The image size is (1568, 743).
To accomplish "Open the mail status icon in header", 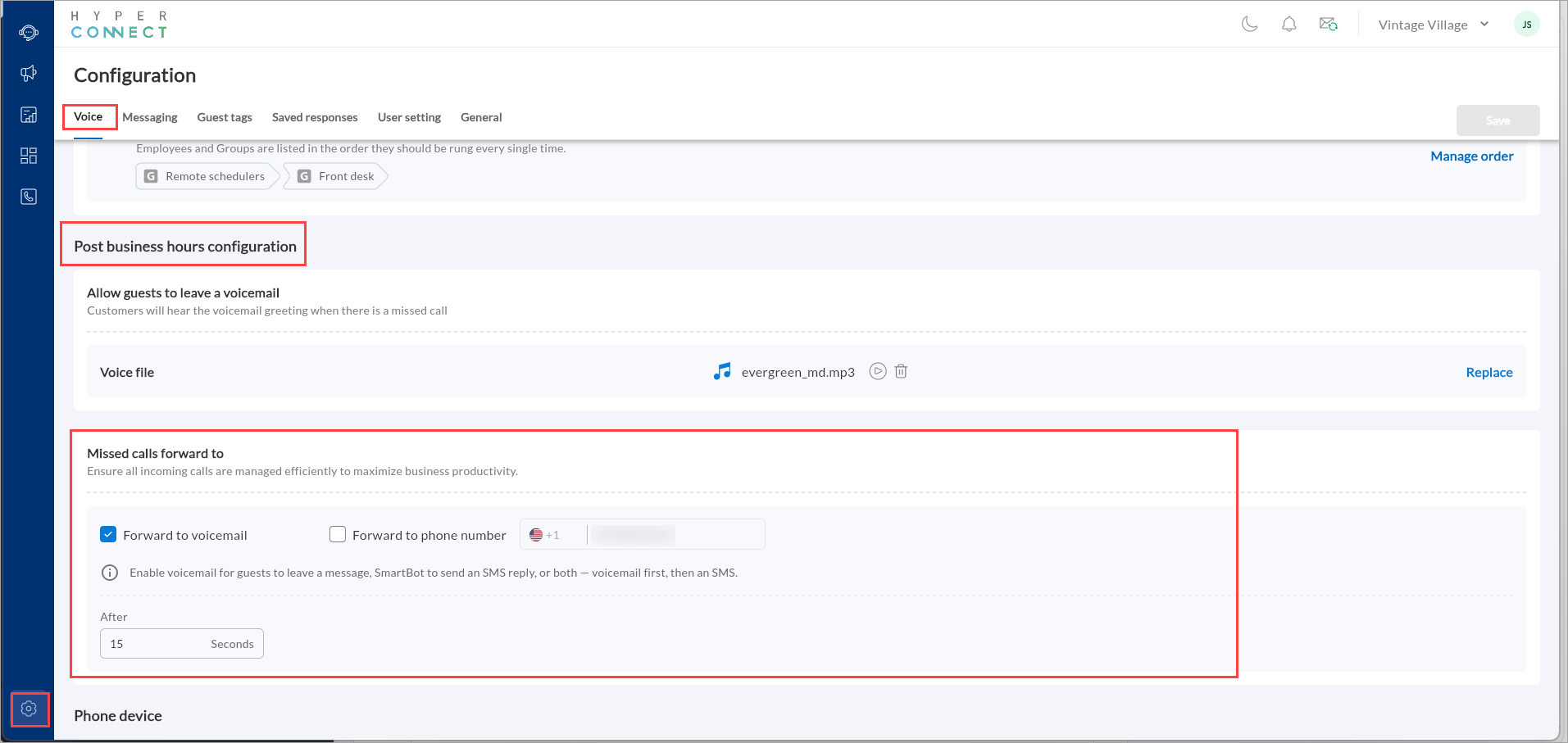I will (1329, 25).
